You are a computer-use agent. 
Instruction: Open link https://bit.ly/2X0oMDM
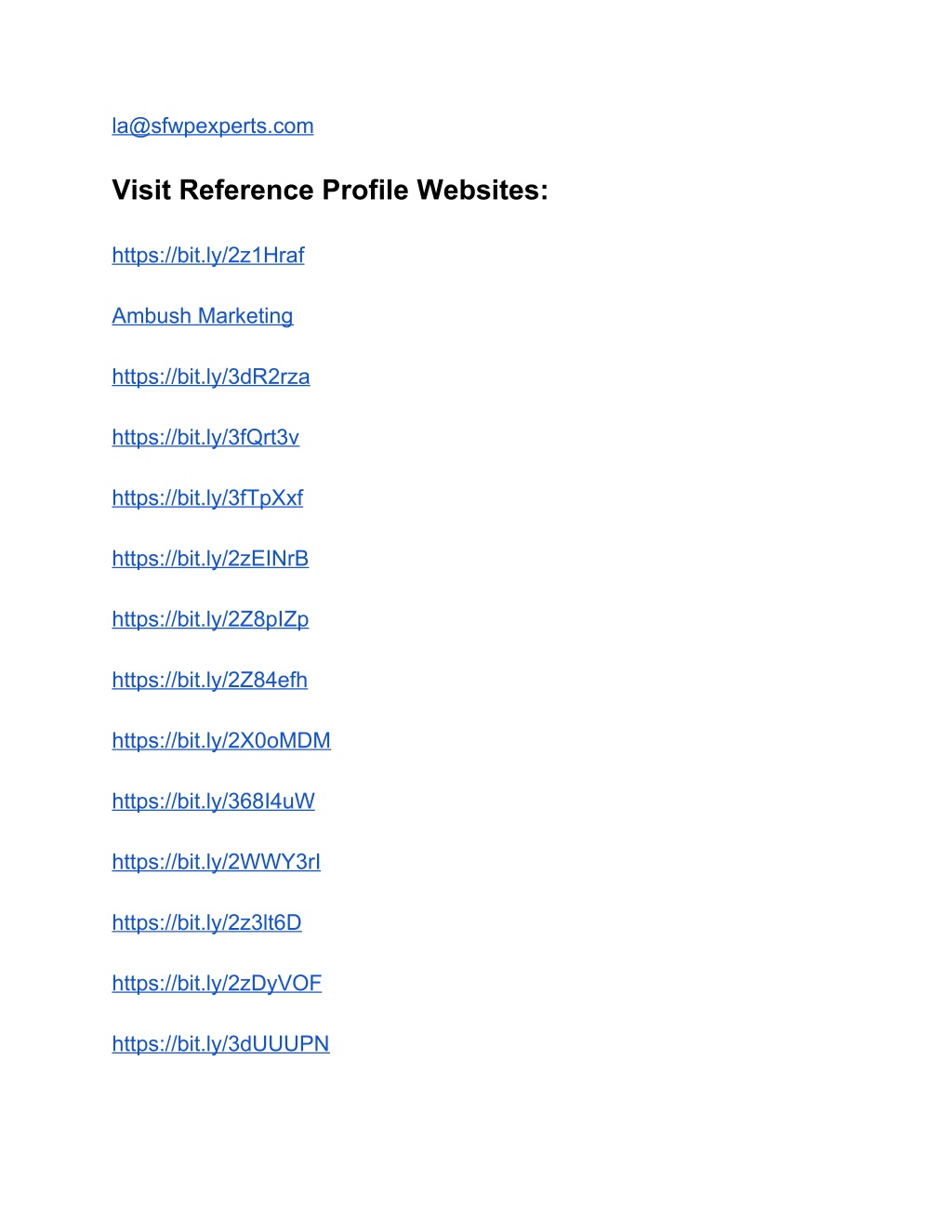221,741
